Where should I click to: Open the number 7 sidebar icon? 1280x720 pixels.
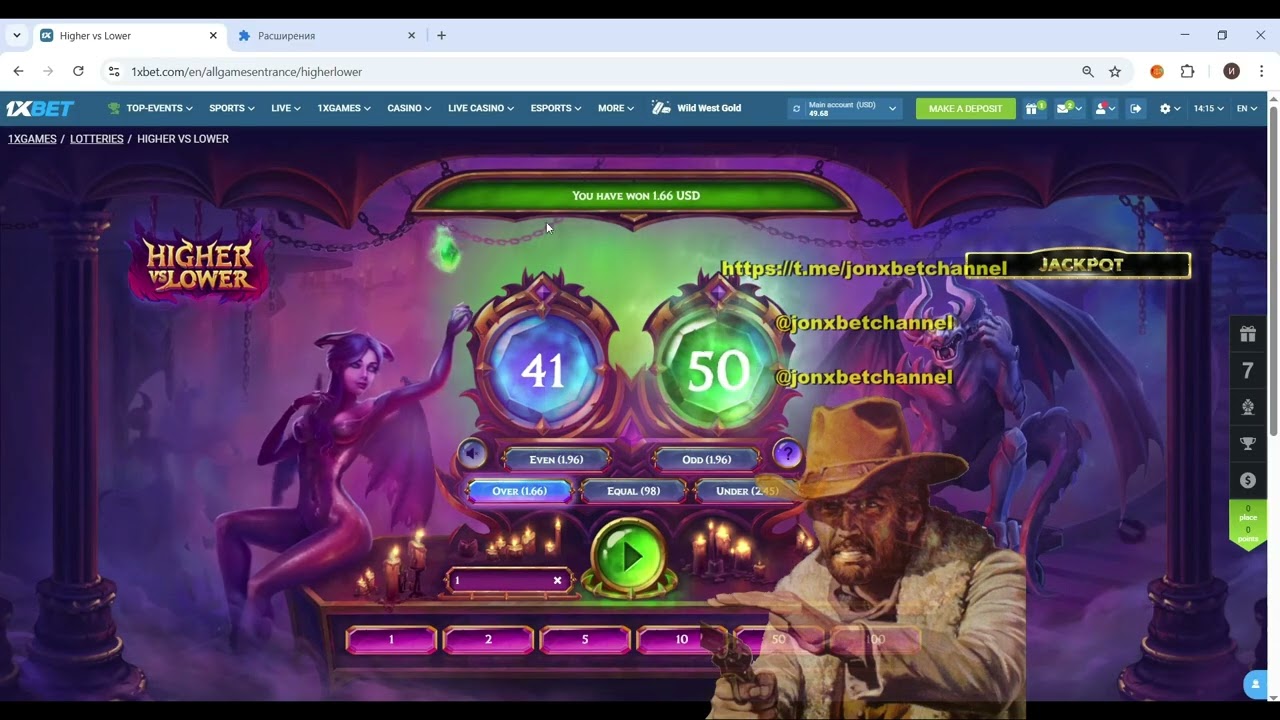pyautogui.click(x=1247, y=371)
